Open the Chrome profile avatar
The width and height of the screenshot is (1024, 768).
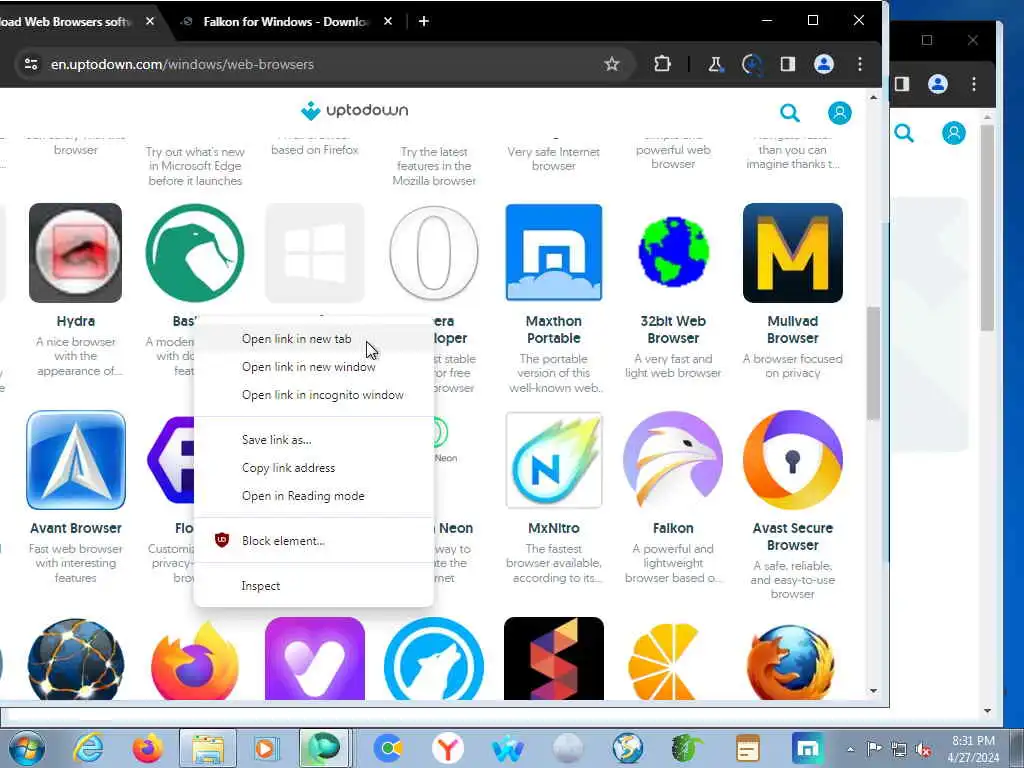(824, 64)
